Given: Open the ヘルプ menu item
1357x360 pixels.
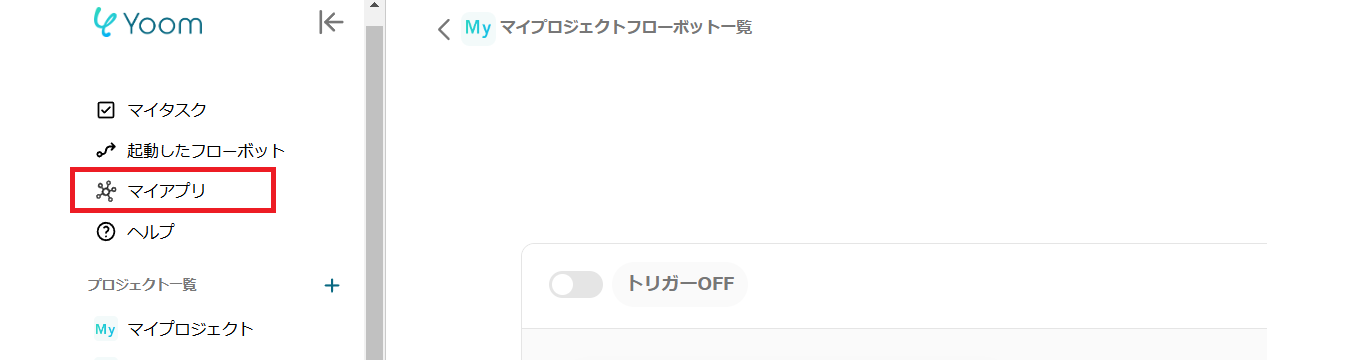Looking at the screenshot, I should [x=151, y=232].
